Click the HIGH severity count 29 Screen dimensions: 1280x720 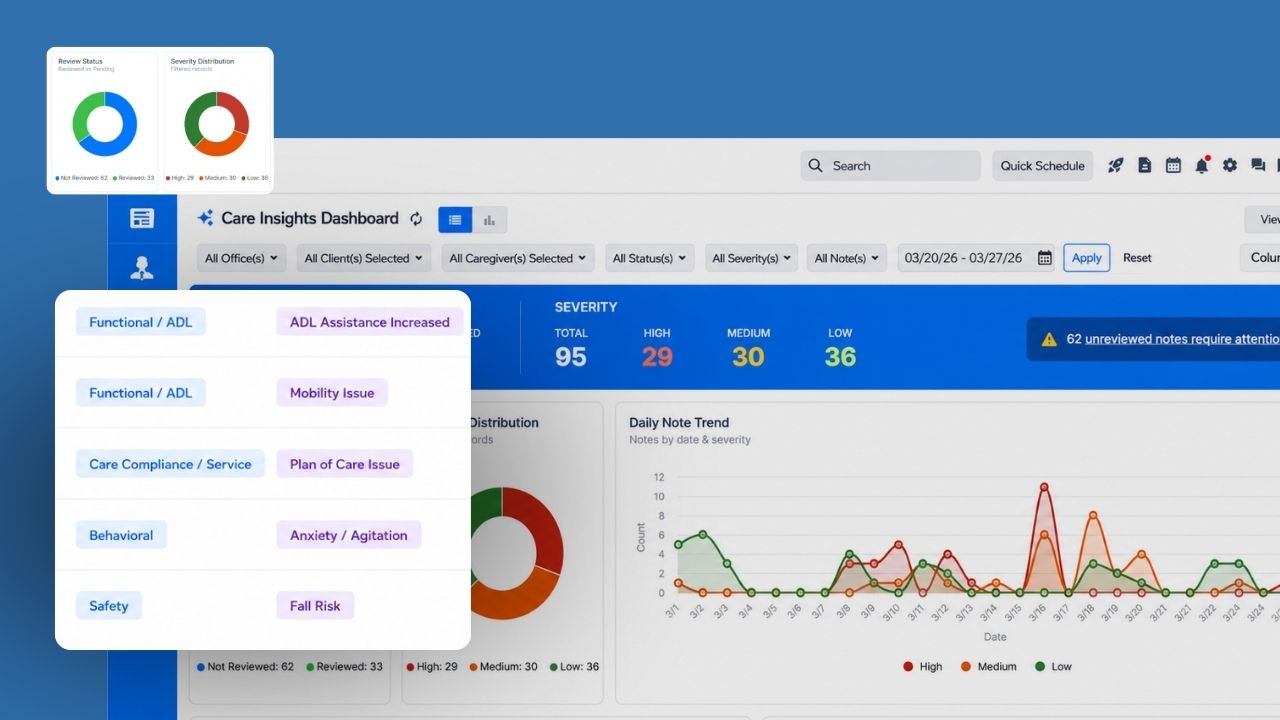coord(657,357)
